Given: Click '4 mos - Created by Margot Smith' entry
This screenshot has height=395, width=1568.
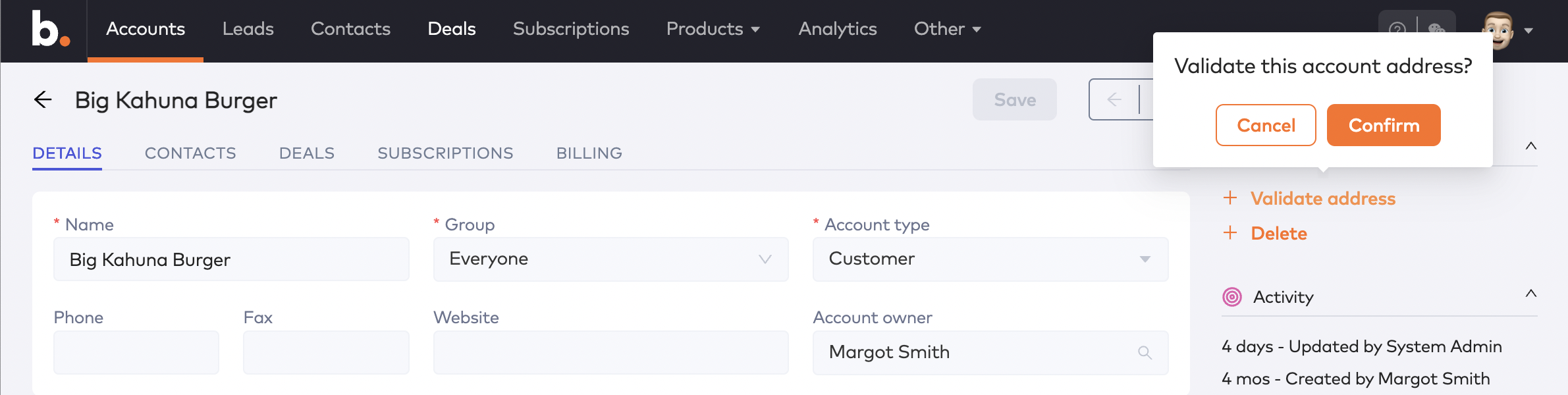Looking at the screenshot, I should pyautogui.click(x=1356, y=379).
